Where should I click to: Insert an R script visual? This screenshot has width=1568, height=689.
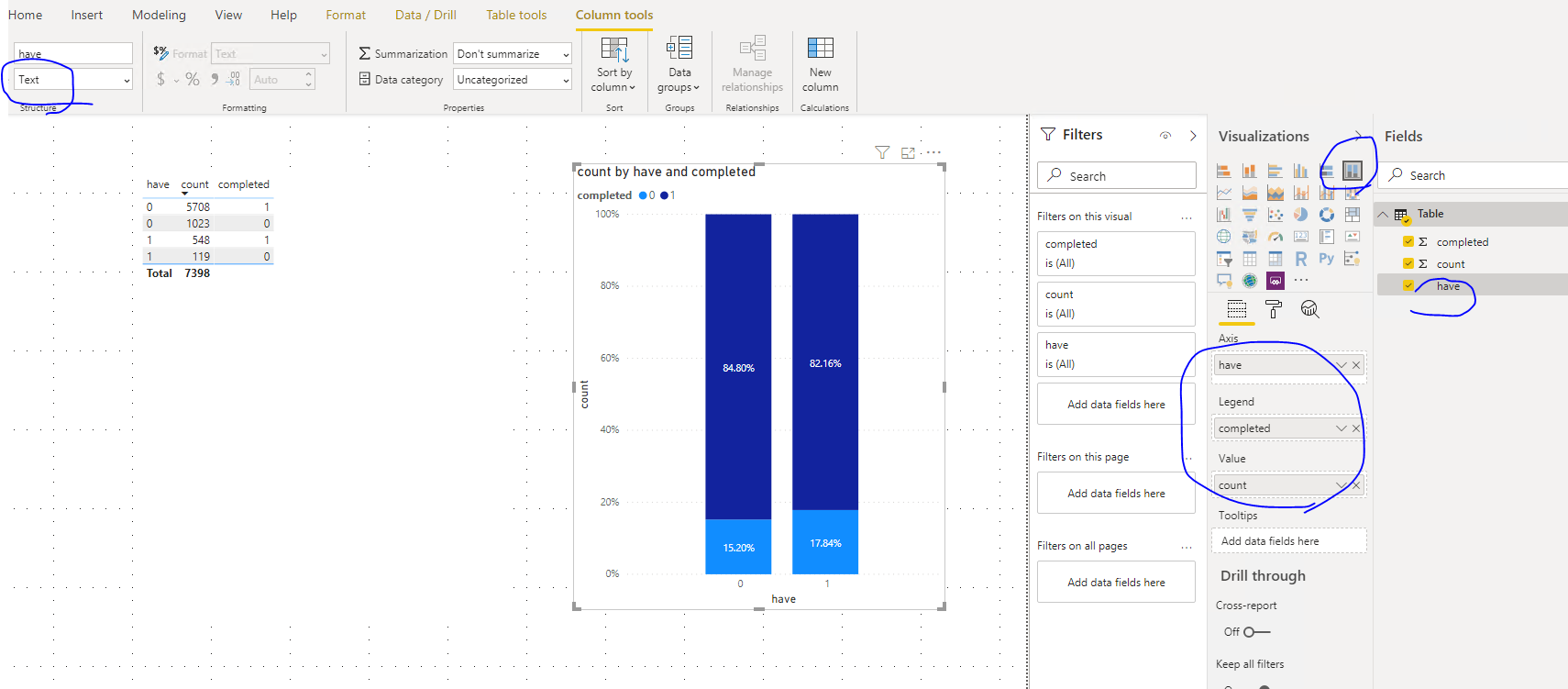pyautogui.click(x=1301, y=259)
